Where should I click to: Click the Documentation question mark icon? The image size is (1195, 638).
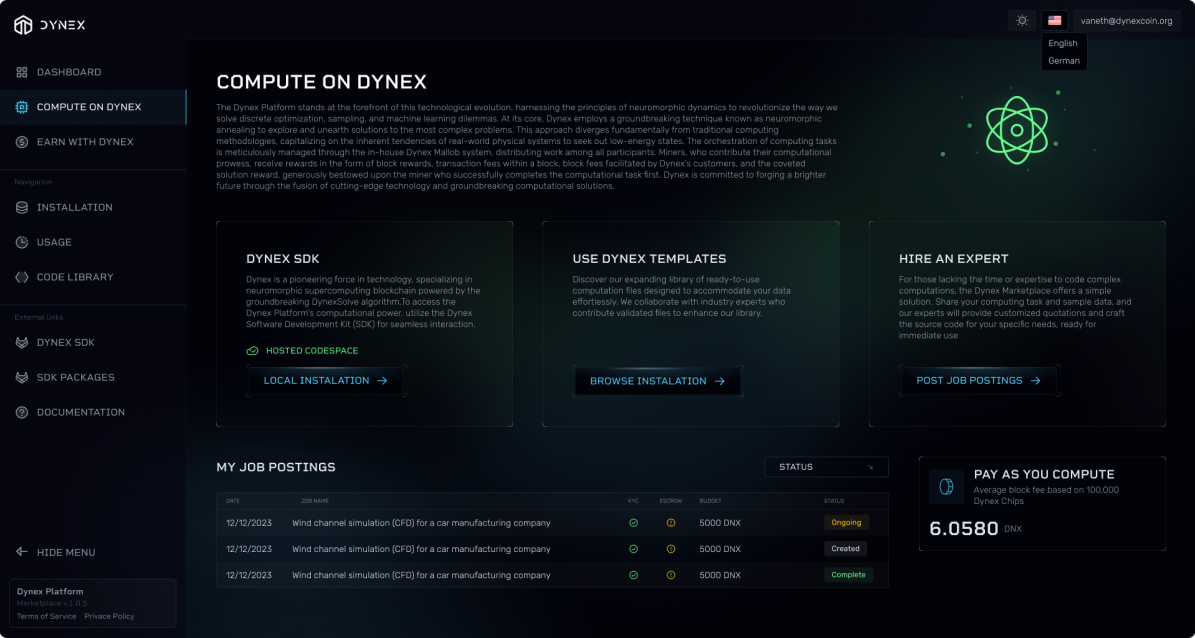tap(22, 412)
